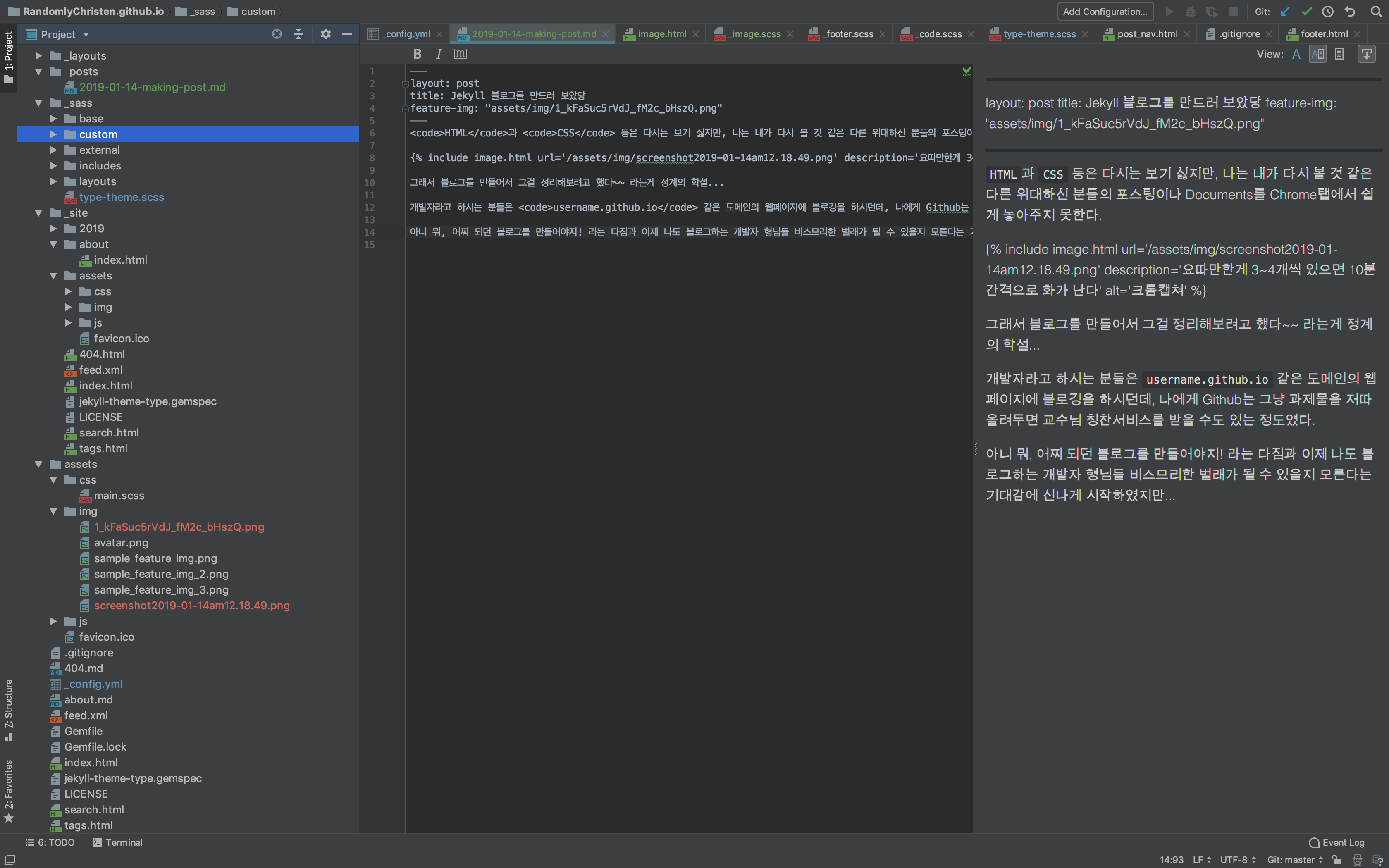Screen dimensions: 1389x868
Task: Close the 2019-01-14-making-post.md tab
Action: (x=605, y=34)
